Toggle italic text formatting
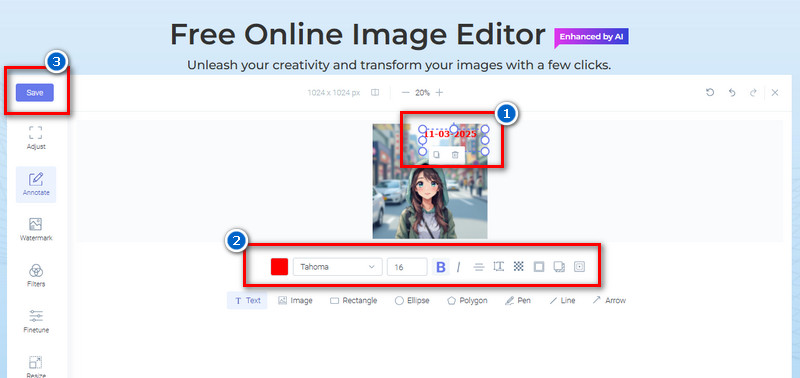Image resolution: width=800 pixels, height=378 pixels. (x=458, y=267)
